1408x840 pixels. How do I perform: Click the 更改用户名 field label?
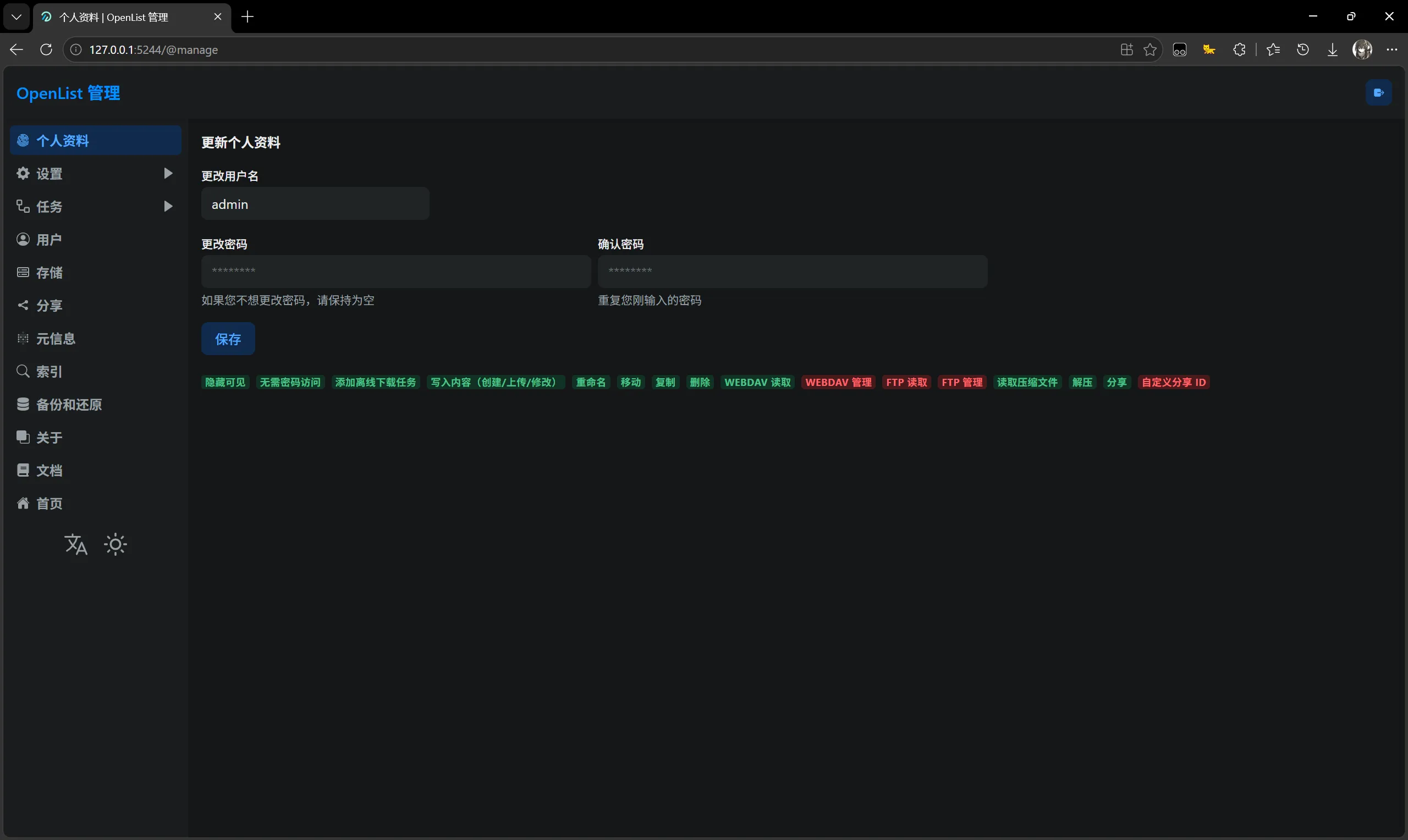click(230, 176)
